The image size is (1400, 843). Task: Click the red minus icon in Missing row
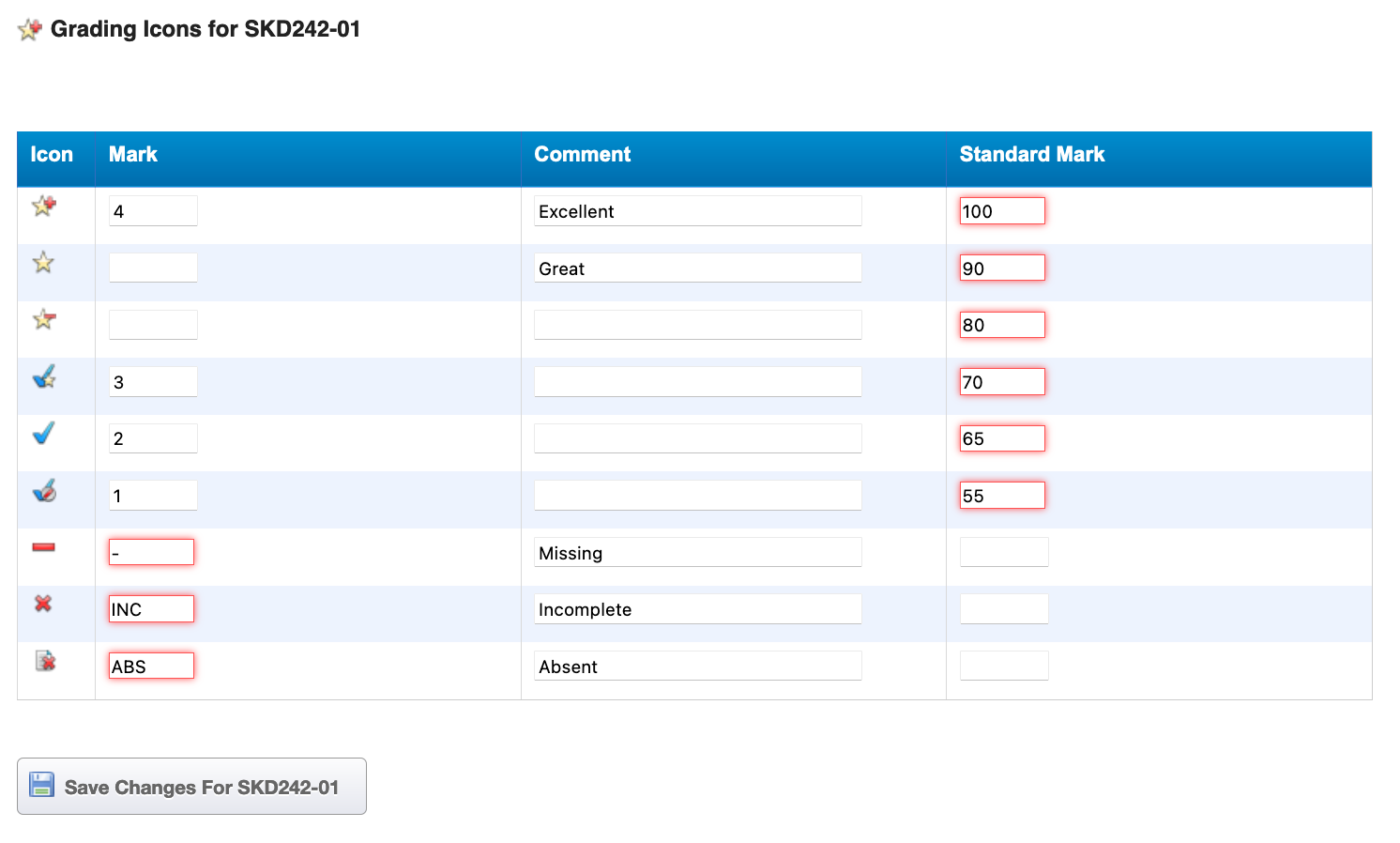coord(43,547)
